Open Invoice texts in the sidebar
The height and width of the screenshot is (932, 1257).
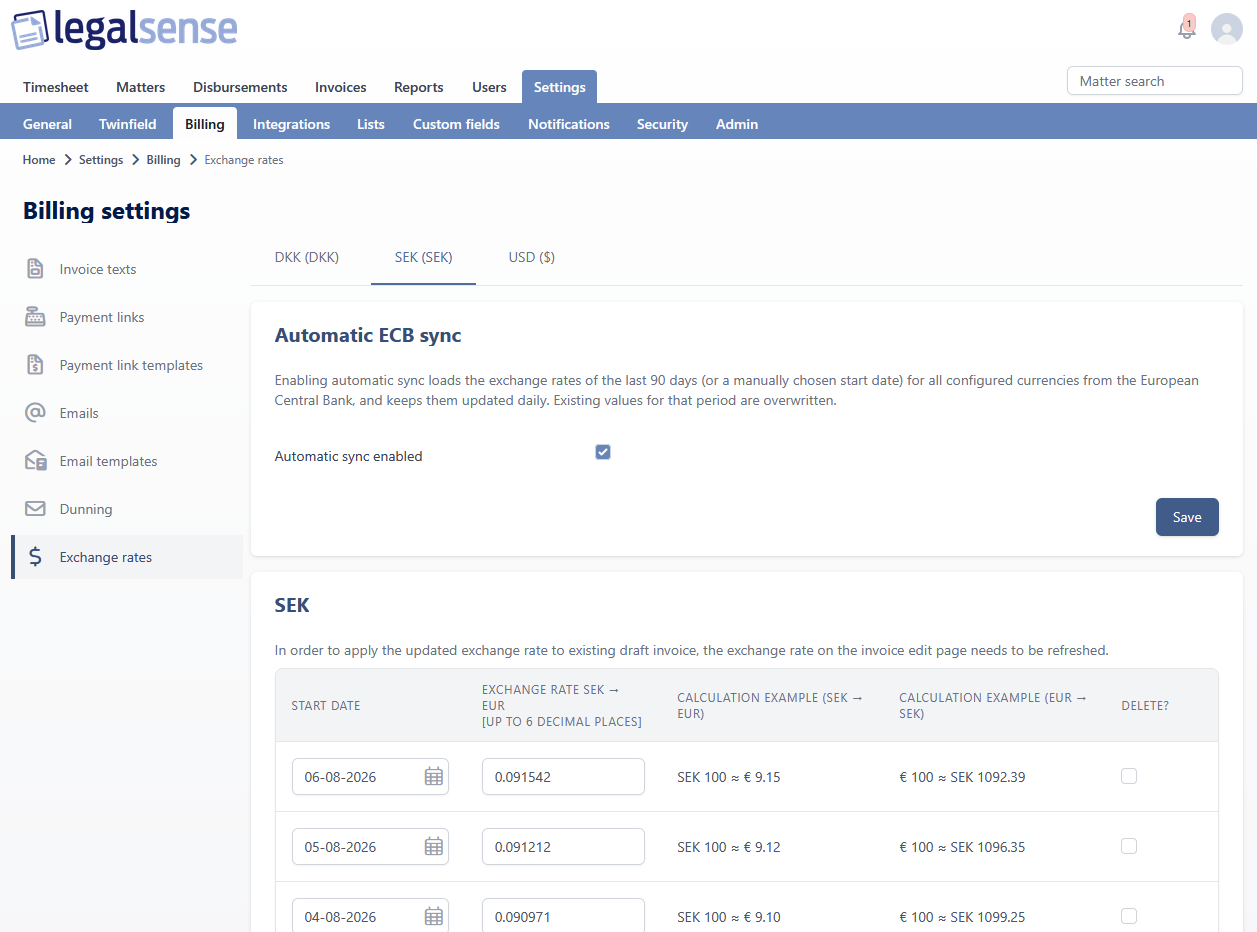[127, 269]
